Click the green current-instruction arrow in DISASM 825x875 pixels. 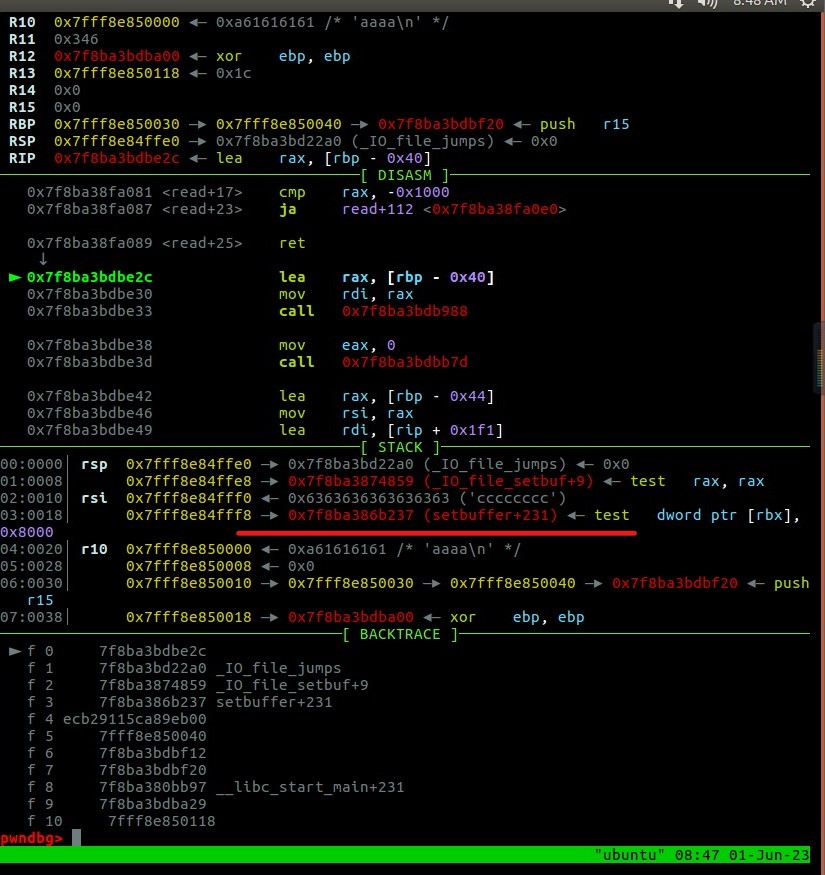(x=14, y=277)
